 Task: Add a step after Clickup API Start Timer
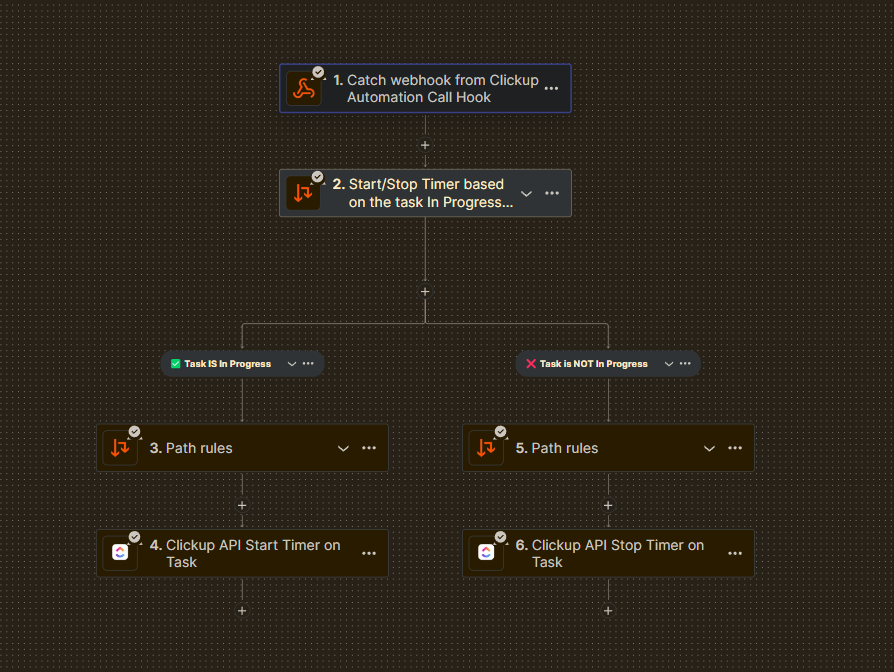[x=242, y=611]
